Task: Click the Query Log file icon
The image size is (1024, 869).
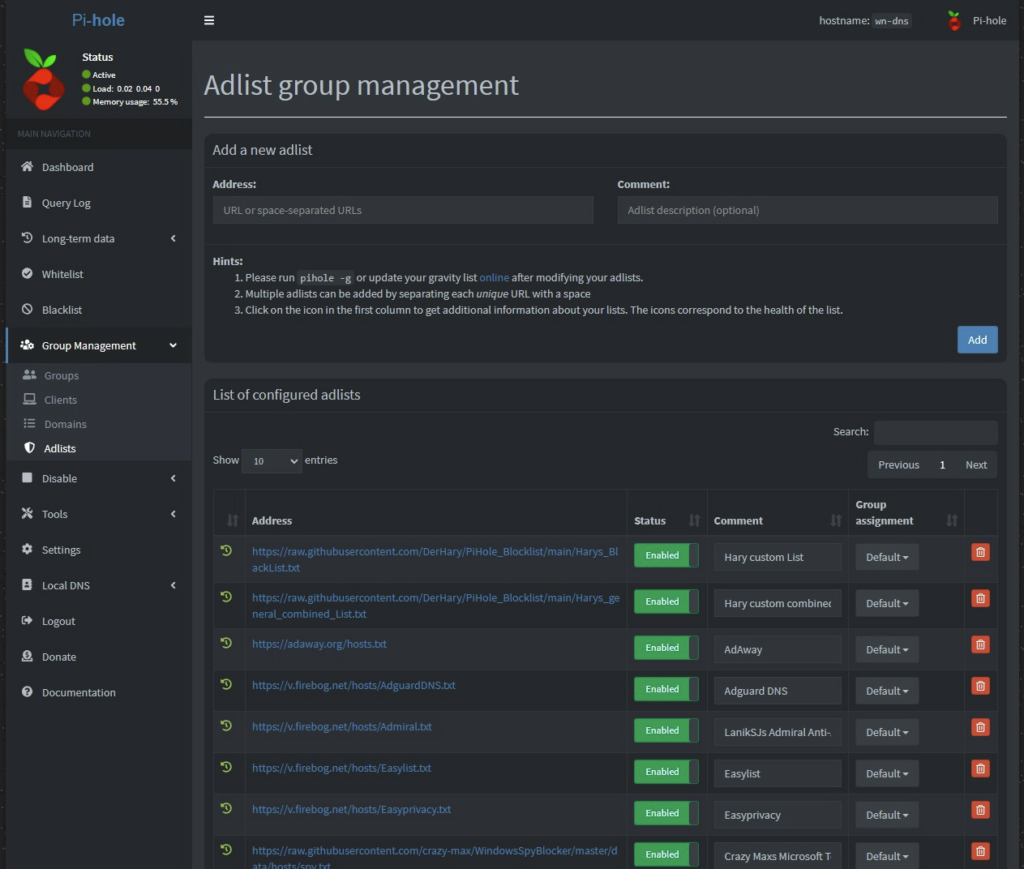Action: click(27, 202)
